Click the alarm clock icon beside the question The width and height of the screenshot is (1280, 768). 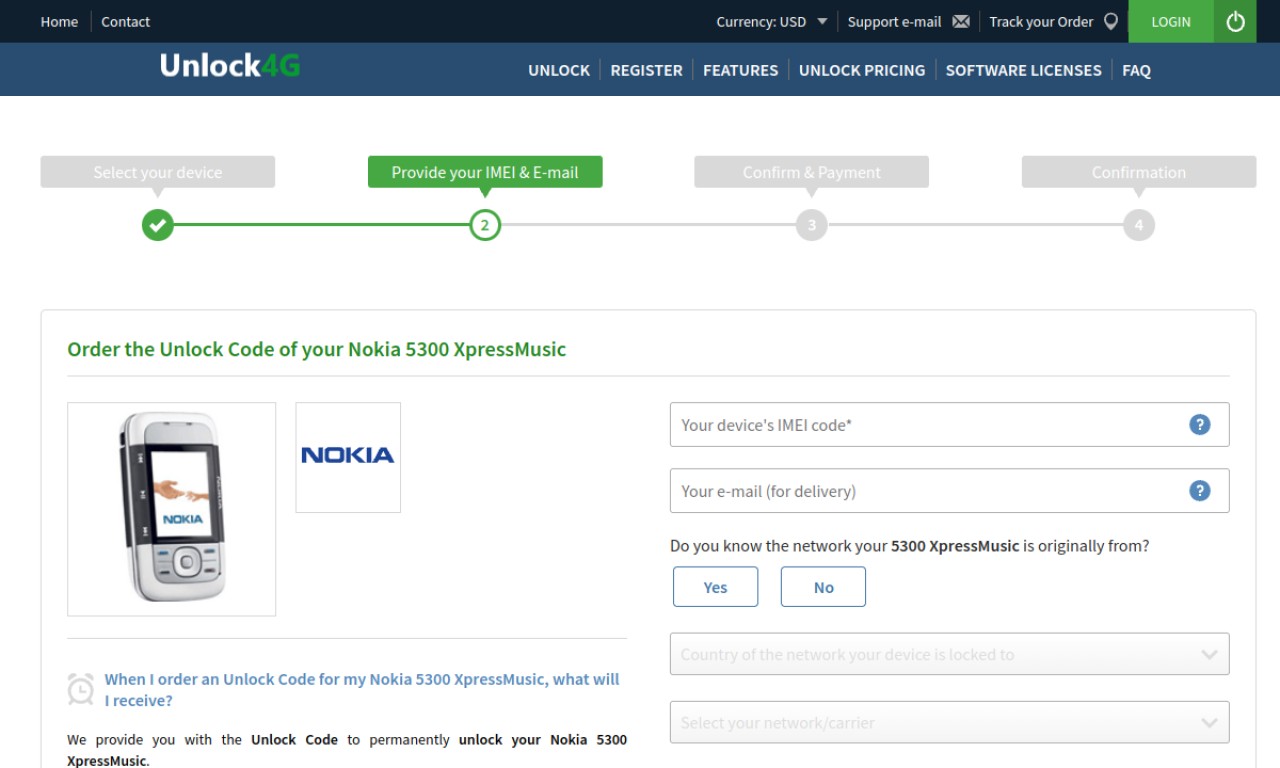[x=81, y=689]
